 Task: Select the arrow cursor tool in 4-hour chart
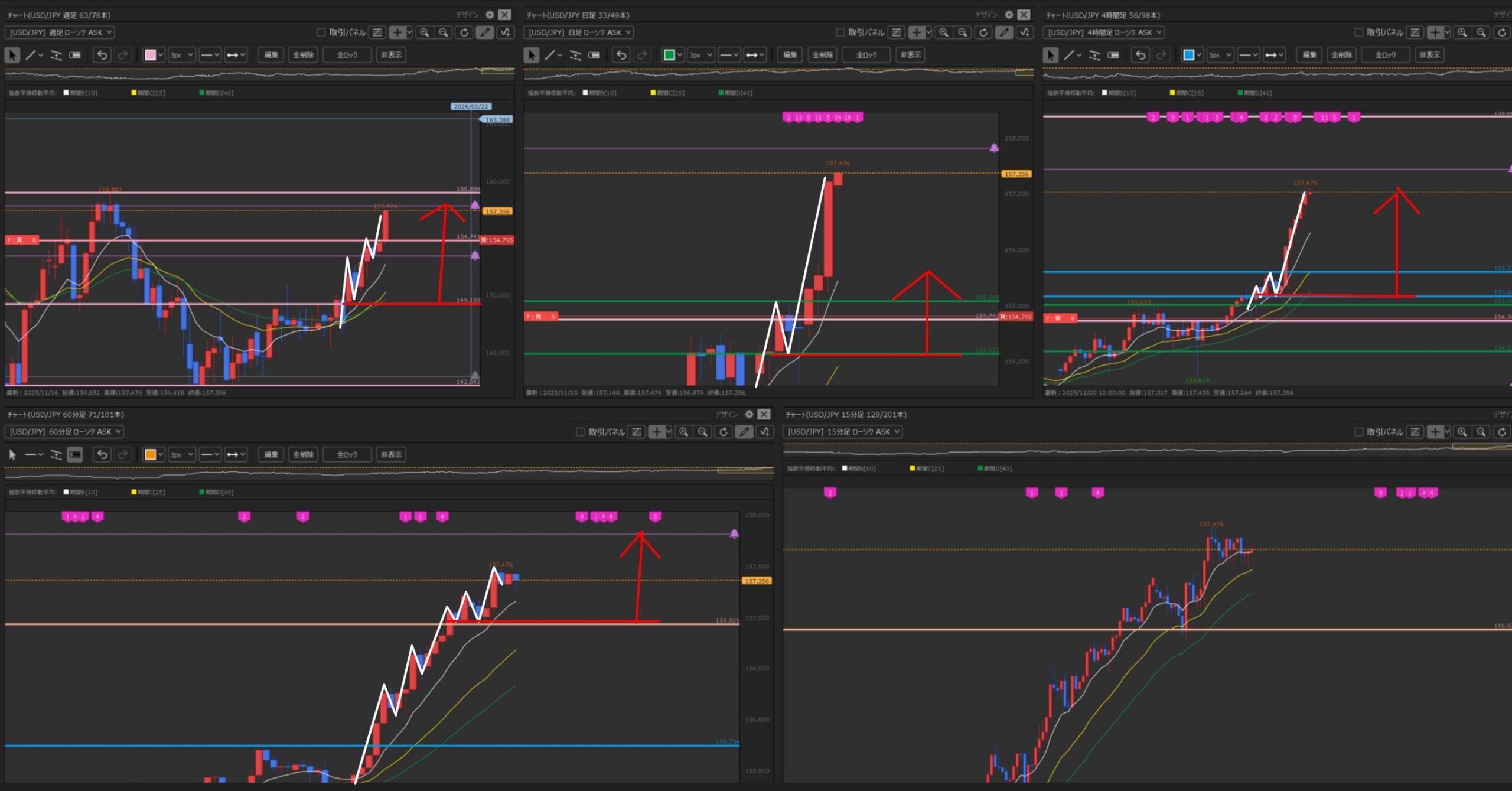1050,55
